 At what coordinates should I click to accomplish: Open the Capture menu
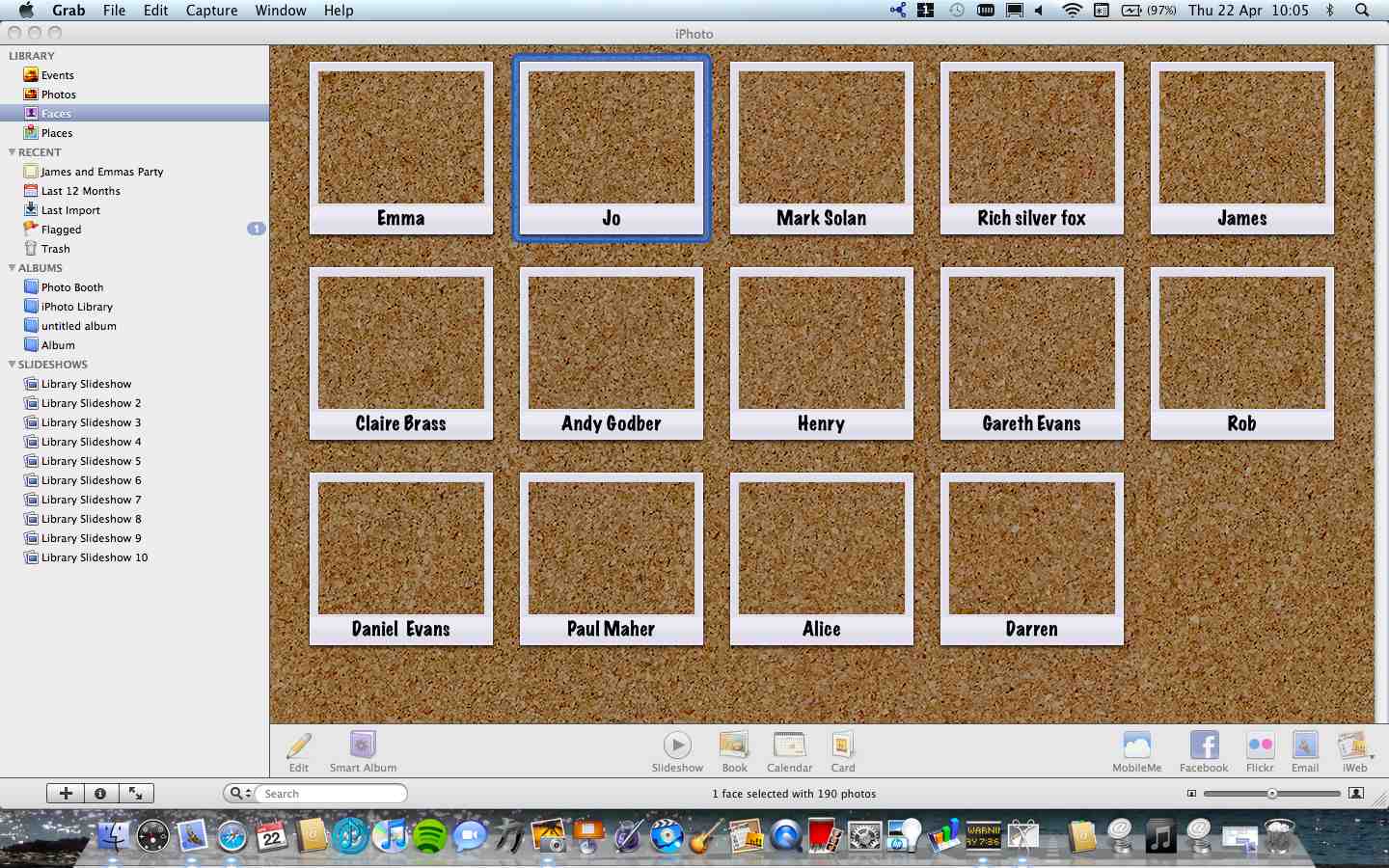pos(211,11)
